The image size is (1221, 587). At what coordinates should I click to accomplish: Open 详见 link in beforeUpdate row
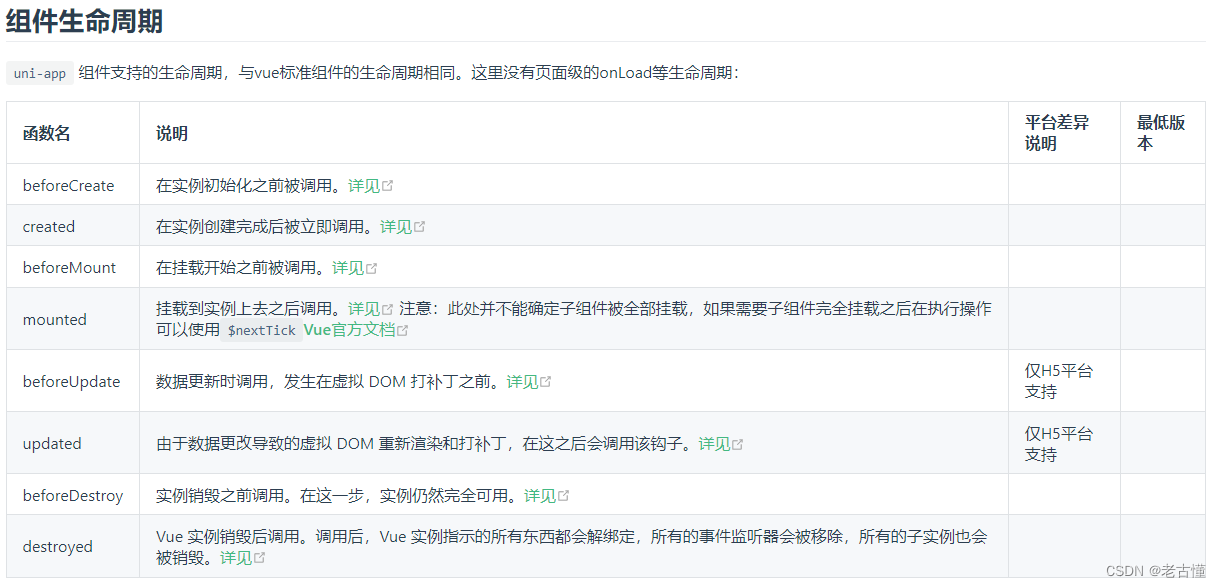point(522,381)
